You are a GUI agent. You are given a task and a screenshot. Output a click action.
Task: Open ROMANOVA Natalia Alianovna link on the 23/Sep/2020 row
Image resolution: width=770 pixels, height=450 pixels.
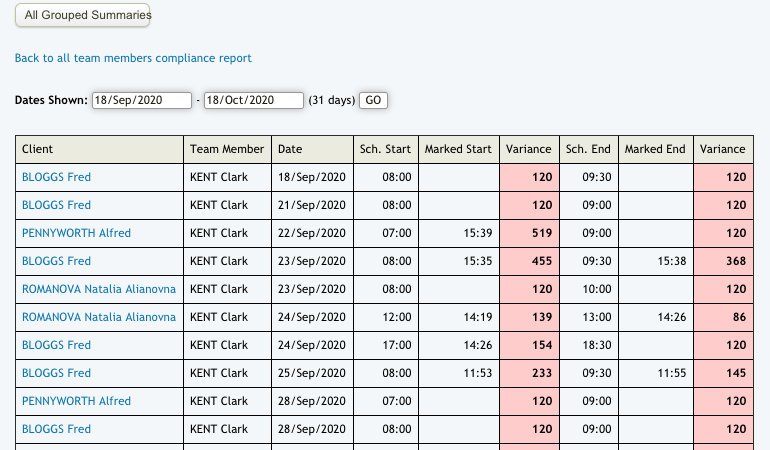coord(98,289)
